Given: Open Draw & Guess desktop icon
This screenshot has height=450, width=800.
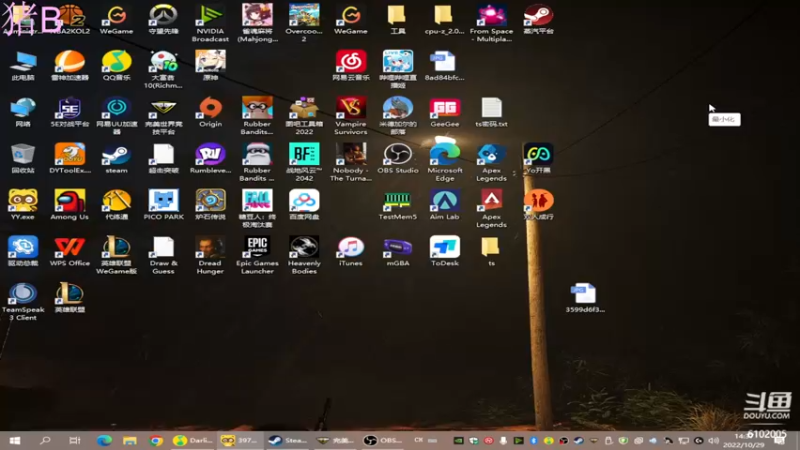Looking at the screenshot, I should 163,255.
